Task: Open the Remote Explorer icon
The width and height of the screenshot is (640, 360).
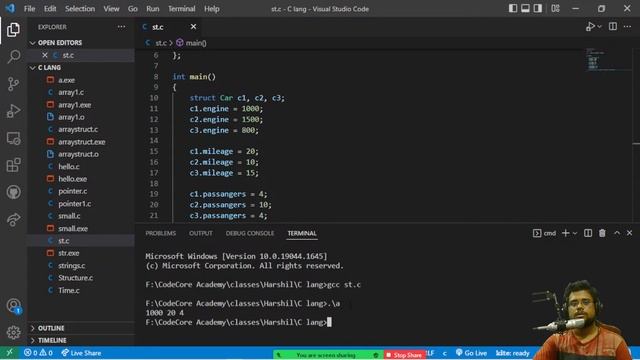Action: [13, 138]
